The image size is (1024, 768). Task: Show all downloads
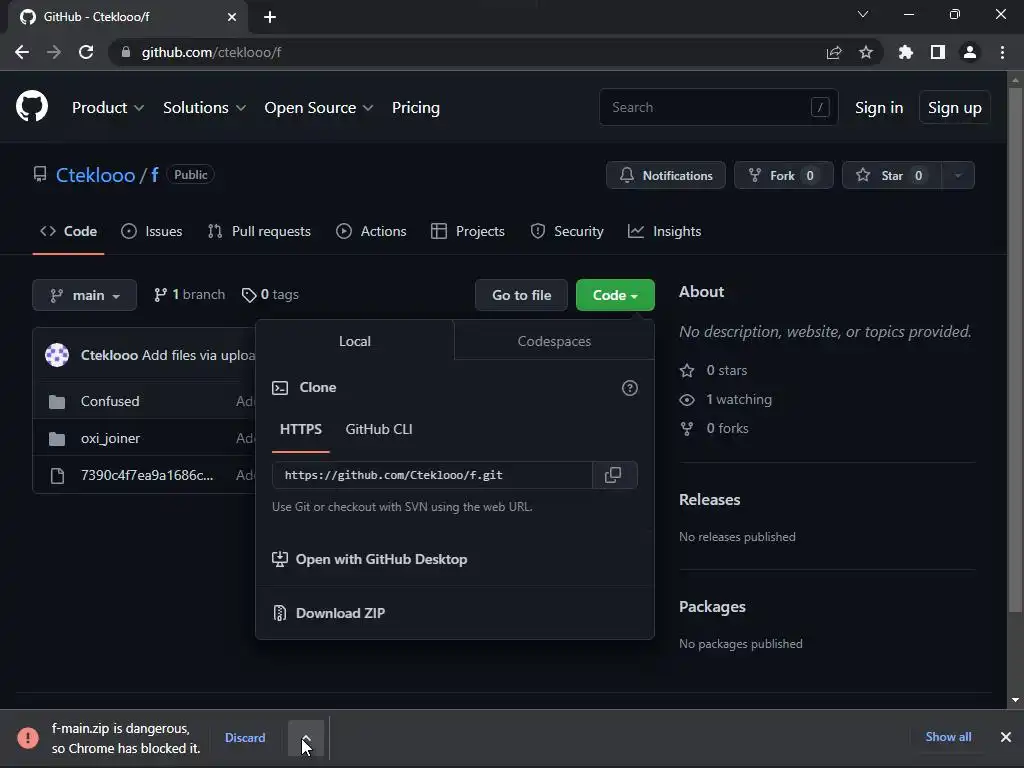[x=948, y=737]
